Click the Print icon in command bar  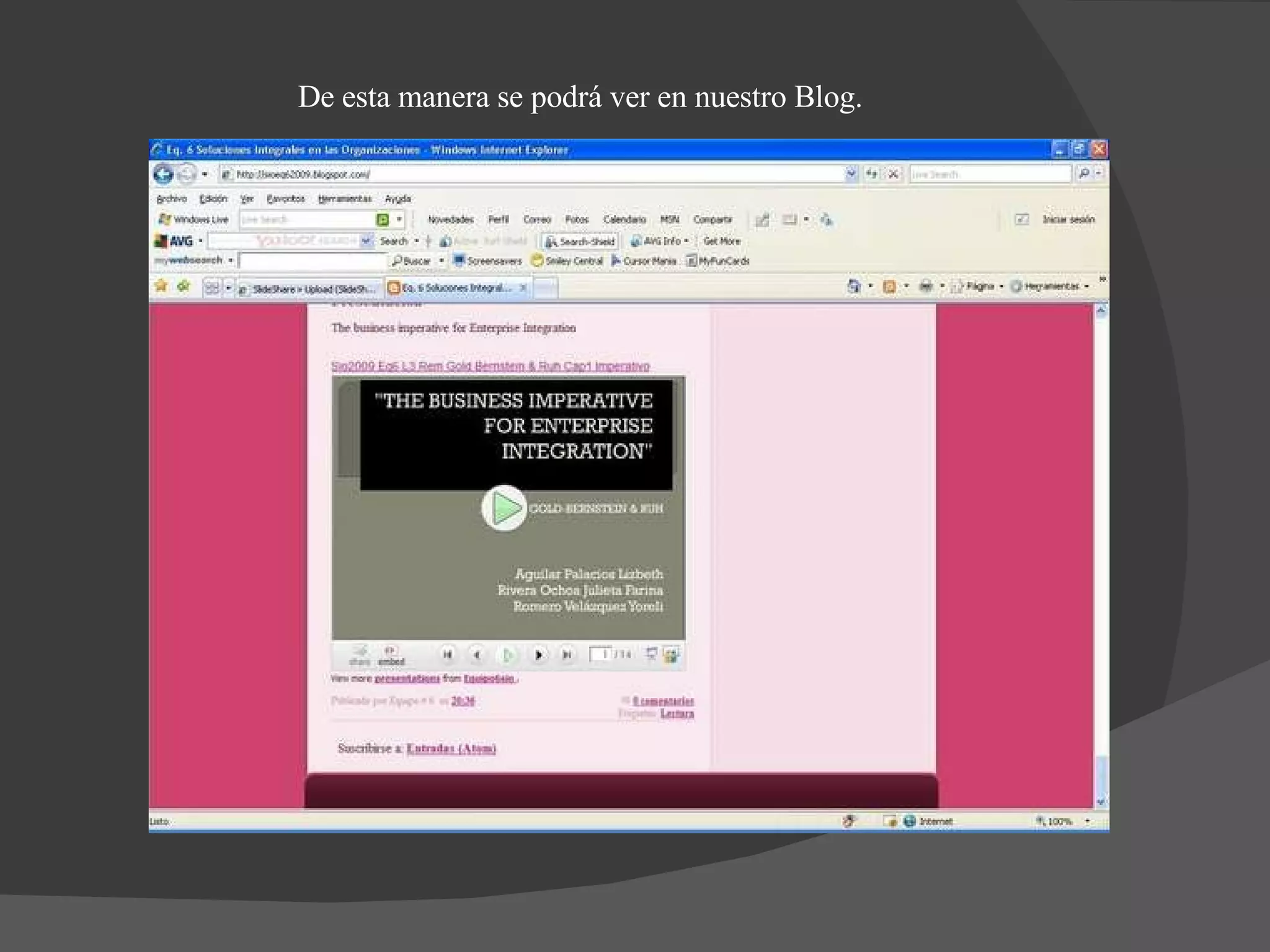925,286
